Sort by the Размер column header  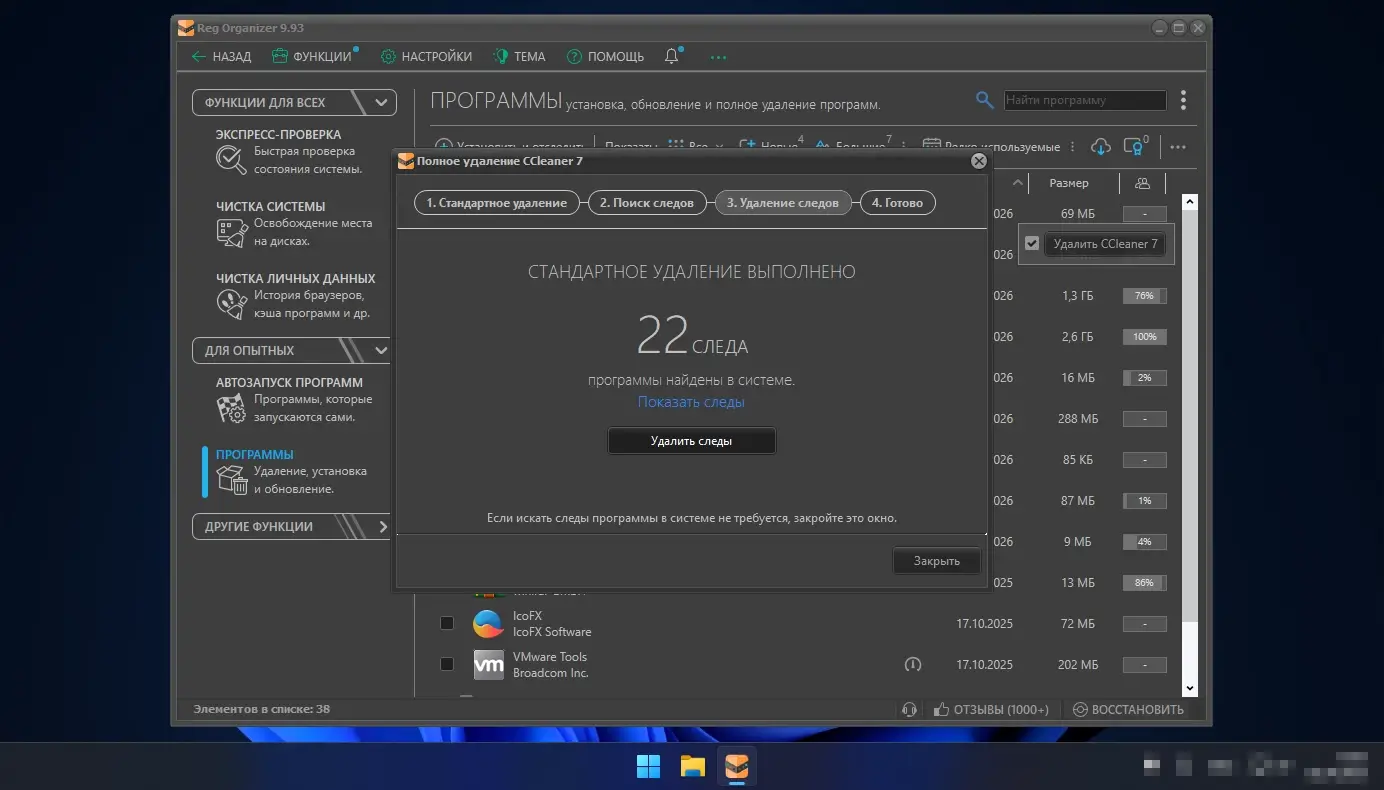pyautogui.click(x=1069, y=183)
